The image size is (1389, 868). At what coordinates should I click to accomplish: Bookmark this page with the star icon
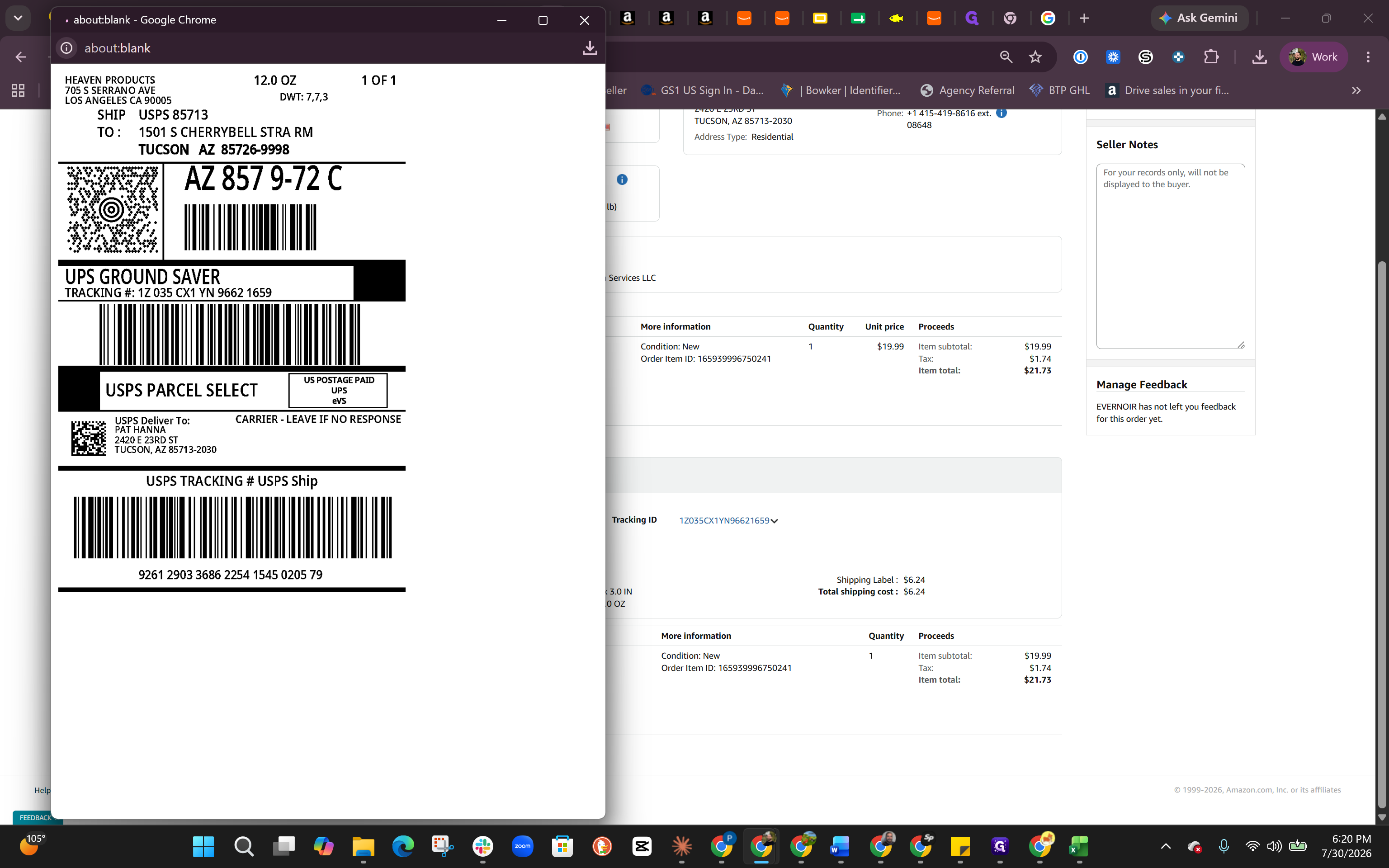click(1035, 57)
